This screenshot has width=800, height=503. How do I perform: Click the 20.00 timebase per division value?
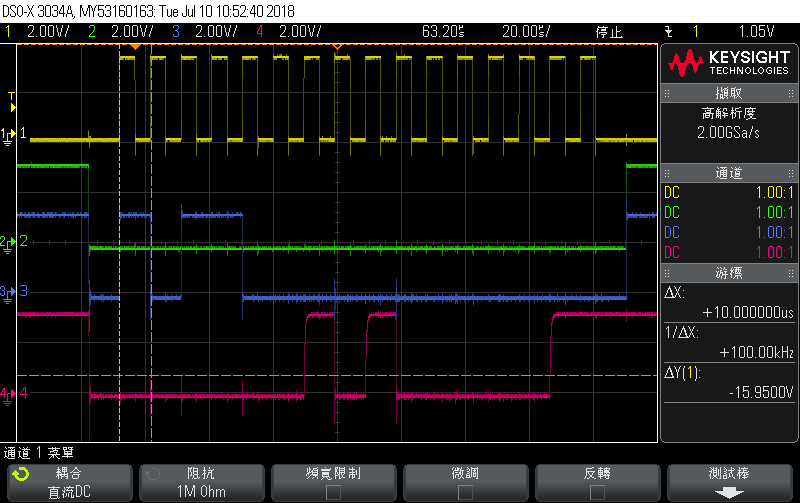pos(526,32)
